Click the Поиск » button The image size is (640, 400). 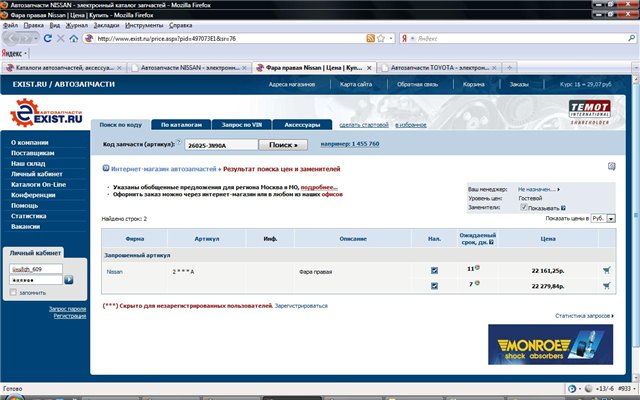click(283, 145)
